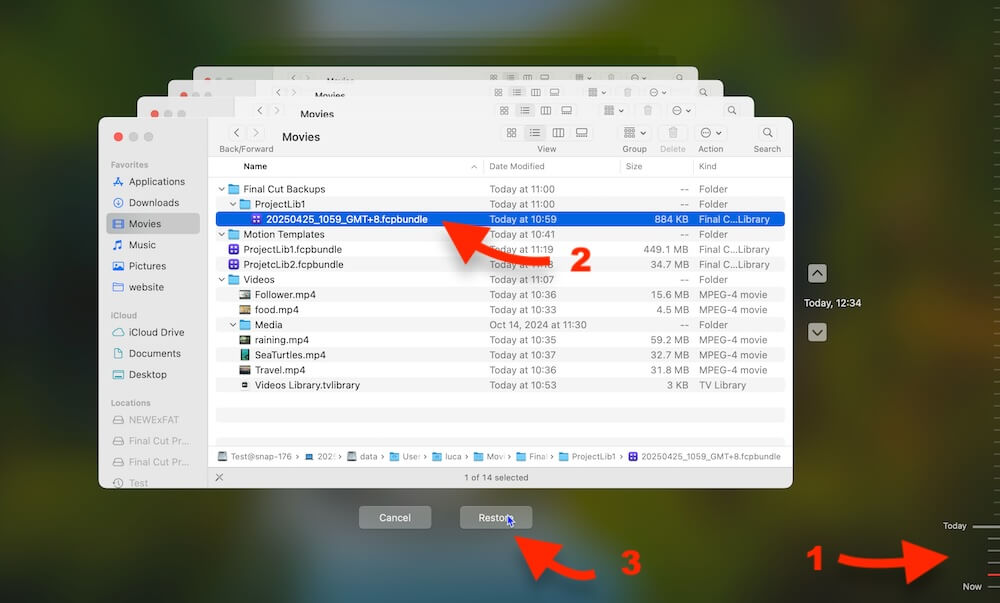Expand the Motion Templates folder
The image size is (1000, 603).
221,234
